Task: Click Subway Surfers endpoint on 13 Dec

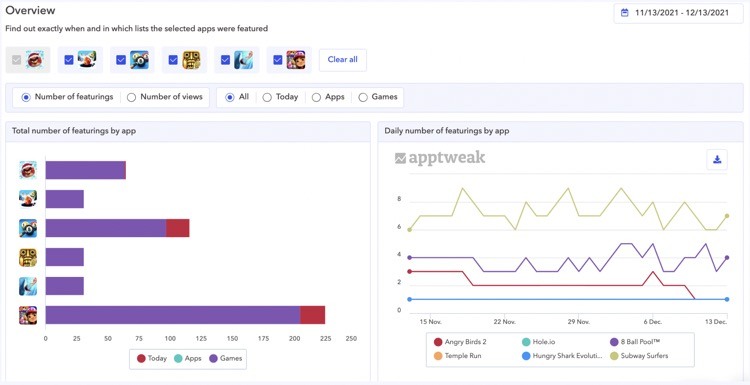Action: pos(727,216)
